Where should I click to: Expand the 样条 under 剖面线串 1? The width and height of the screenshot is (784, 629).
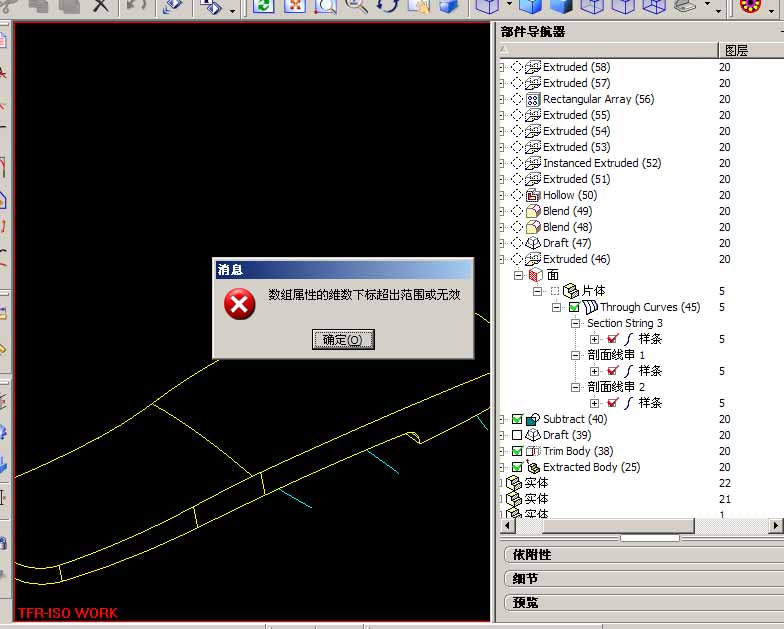[594, 371]
